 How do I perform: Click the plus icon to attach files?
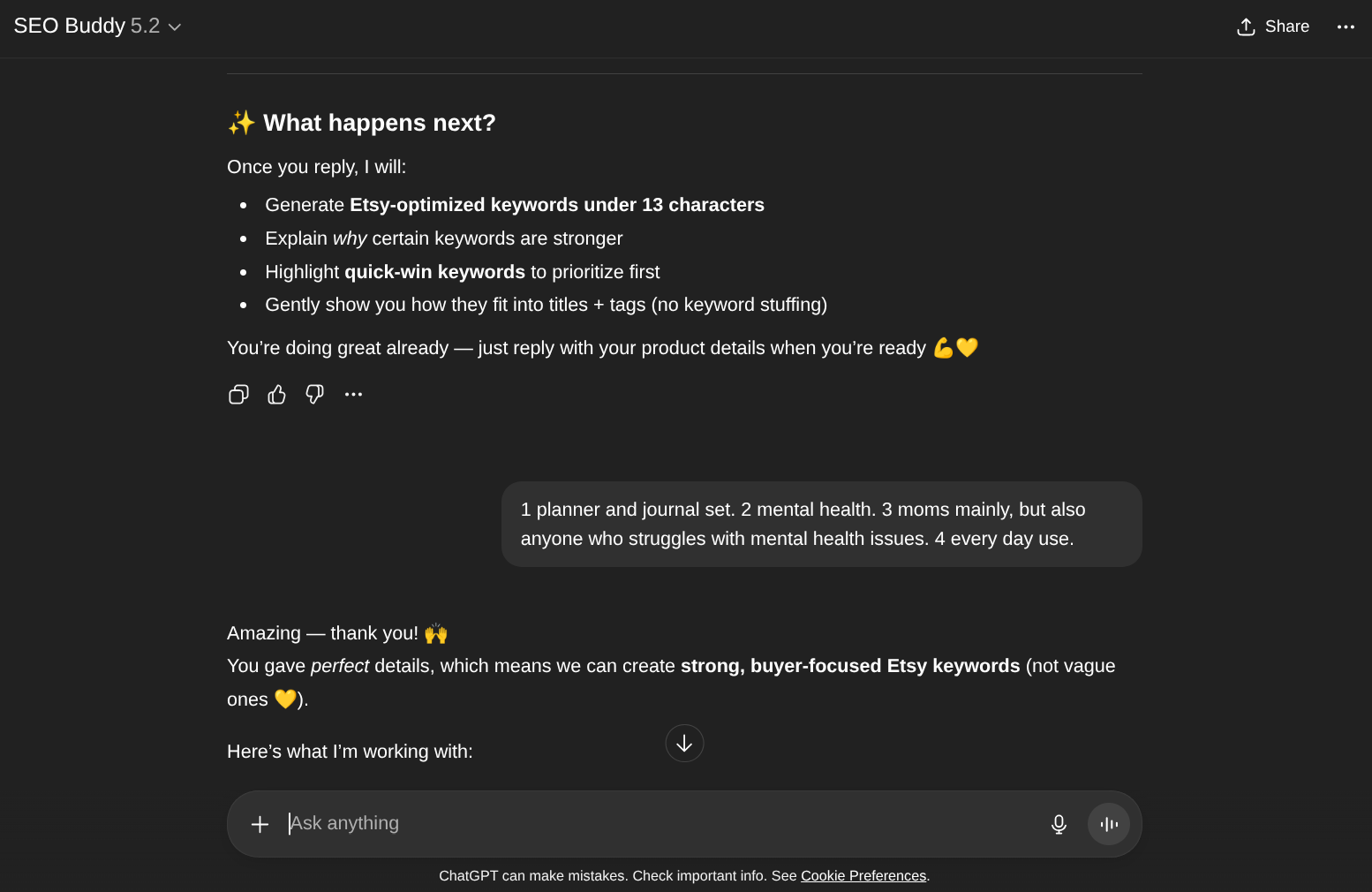(x=260, y=824)
